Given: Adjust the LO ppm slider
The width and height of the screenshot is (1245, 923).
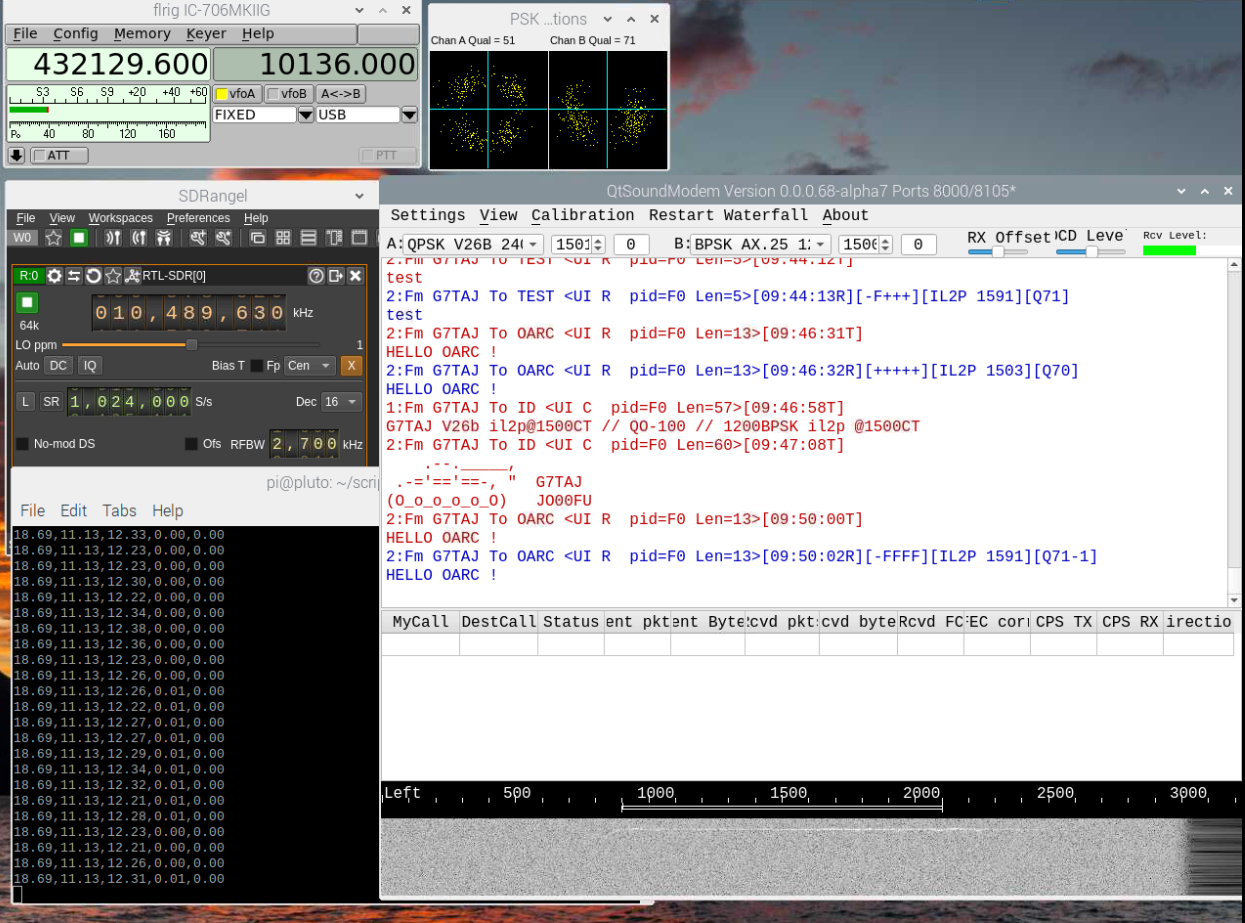Looking at the screenshot, I should (192, 345).
